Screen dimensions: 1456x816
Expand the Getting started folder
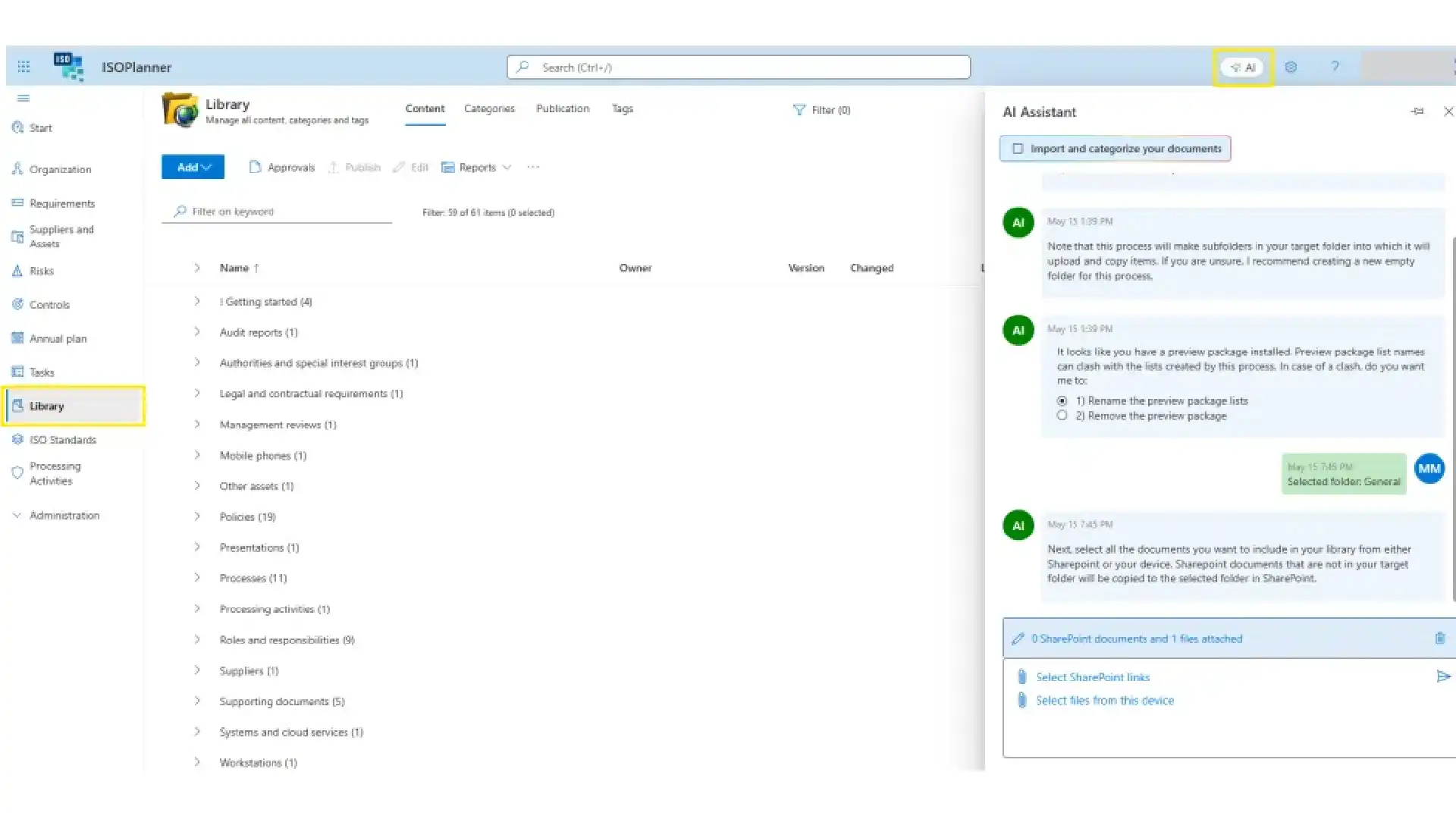coord(197,301)
